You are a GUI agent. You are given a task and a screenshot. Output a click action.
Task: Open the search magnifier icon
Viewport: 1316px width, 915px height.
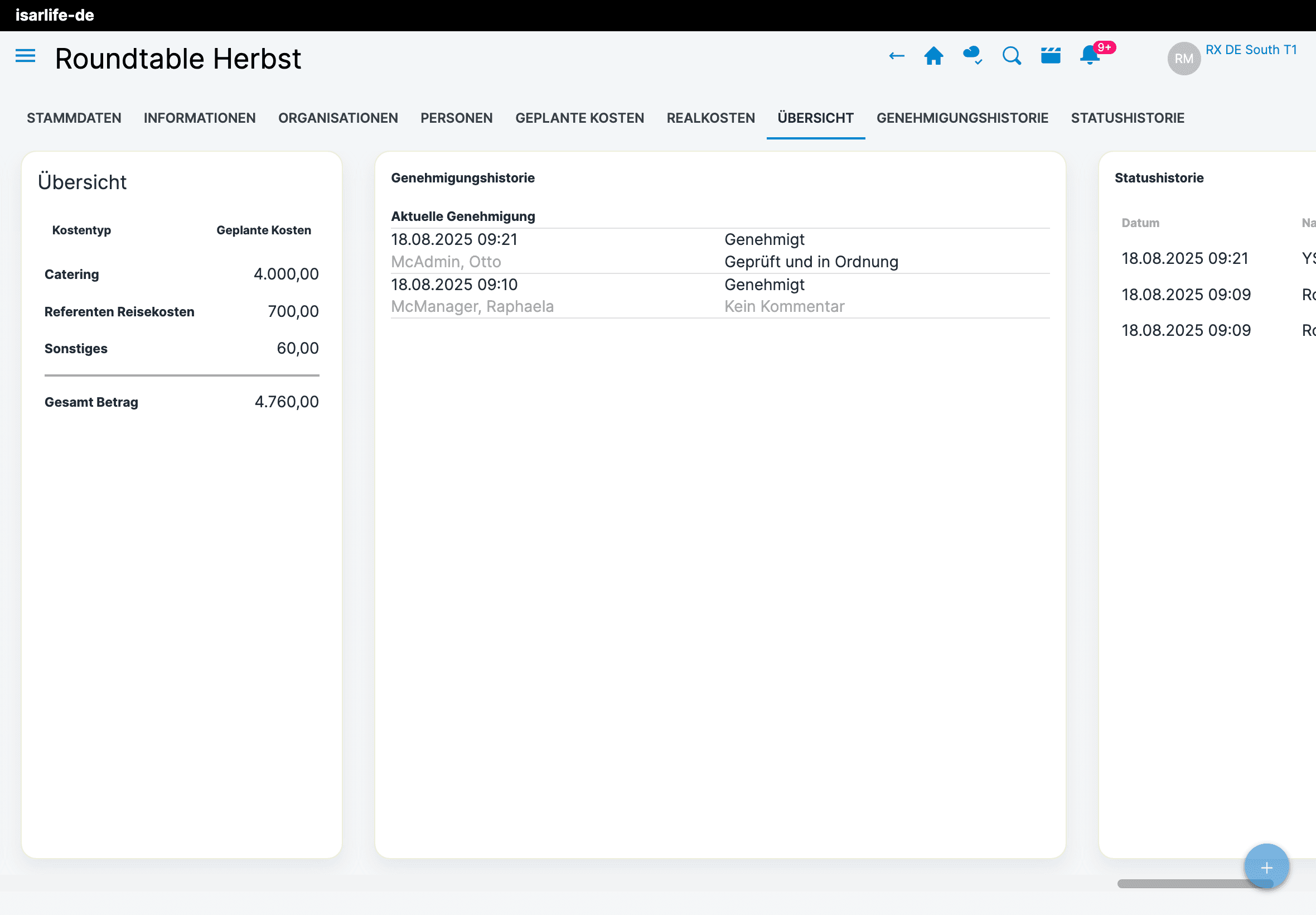[1011, 56]
